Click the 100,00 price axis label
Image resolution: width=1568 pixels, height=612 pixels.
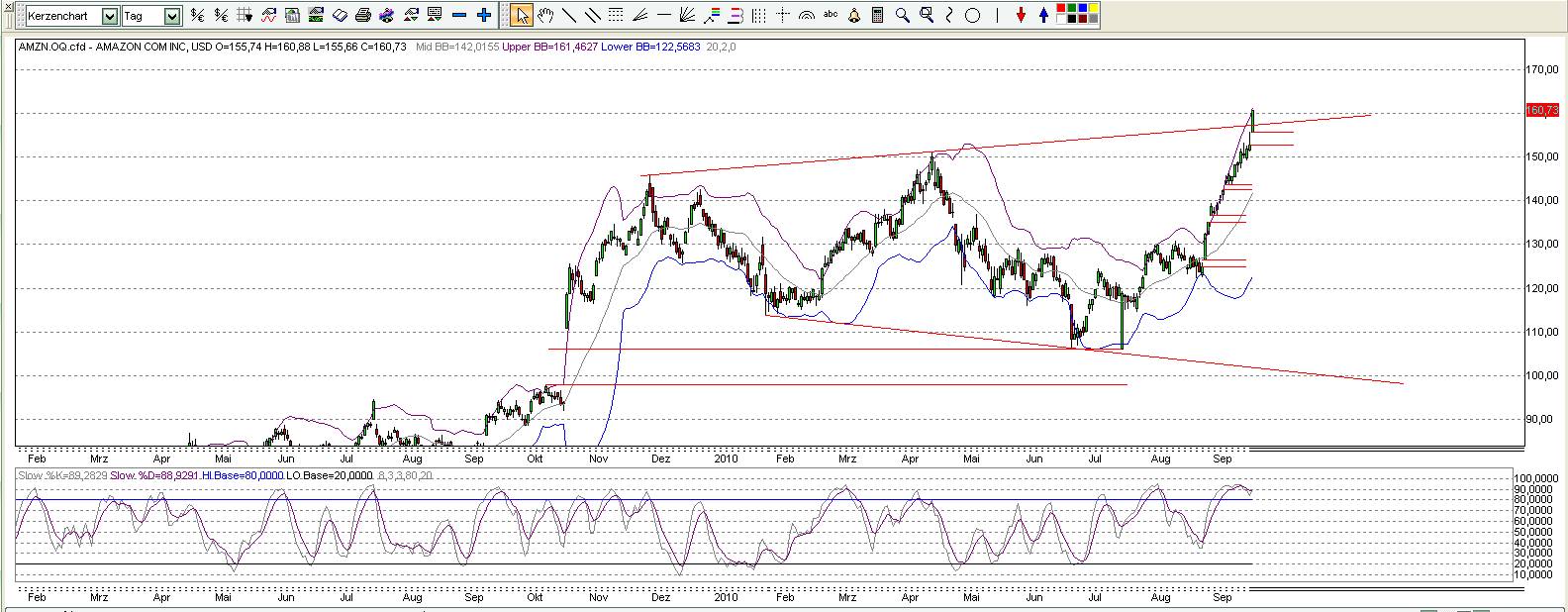point(1542,375)
